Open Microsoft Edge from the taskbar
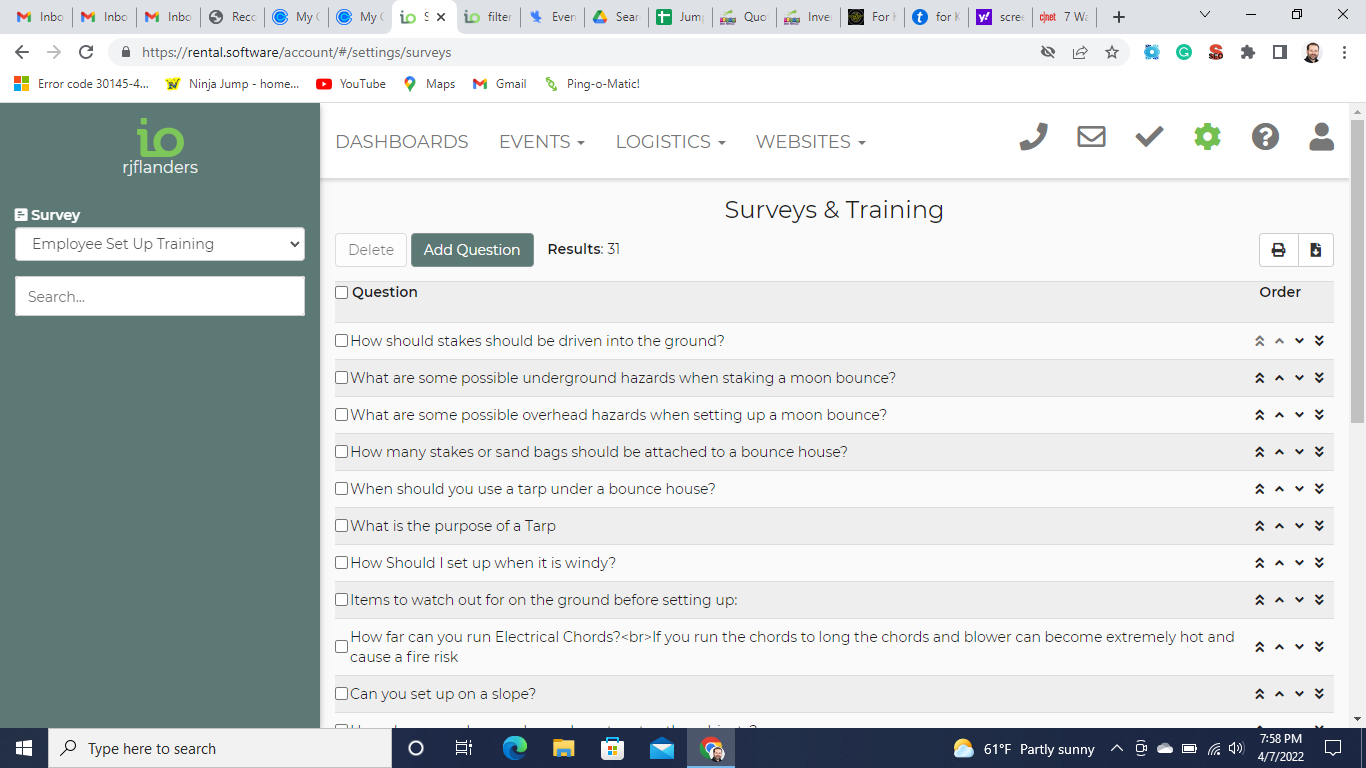1366x768 pixels. [x=514, y=748]
